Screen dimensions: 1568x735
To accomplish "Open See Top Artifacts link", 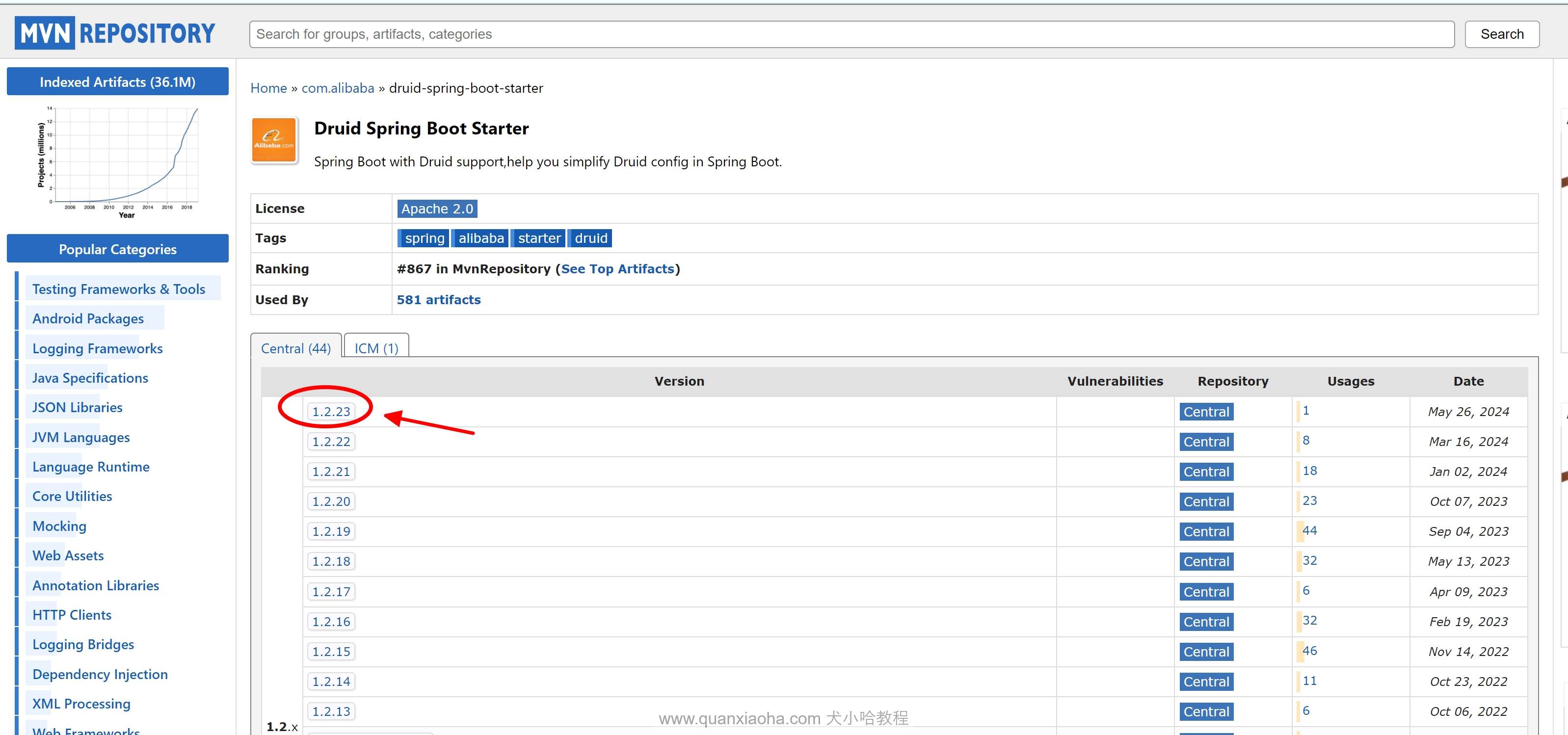I will (617, 269).
